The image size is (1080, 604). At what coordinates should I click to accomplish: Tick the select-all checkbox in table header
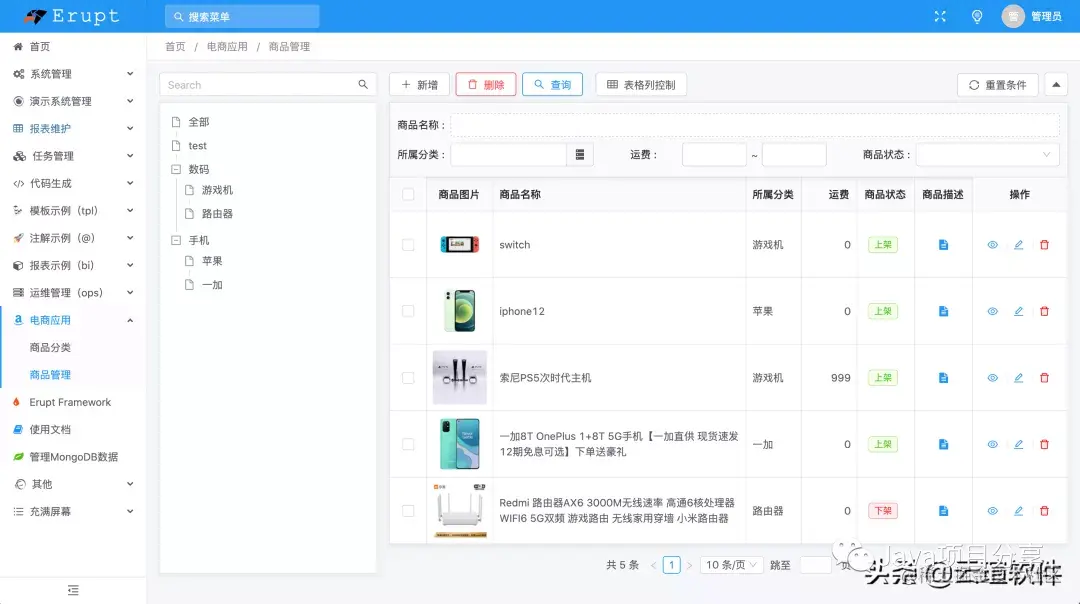tap(407, 194)
